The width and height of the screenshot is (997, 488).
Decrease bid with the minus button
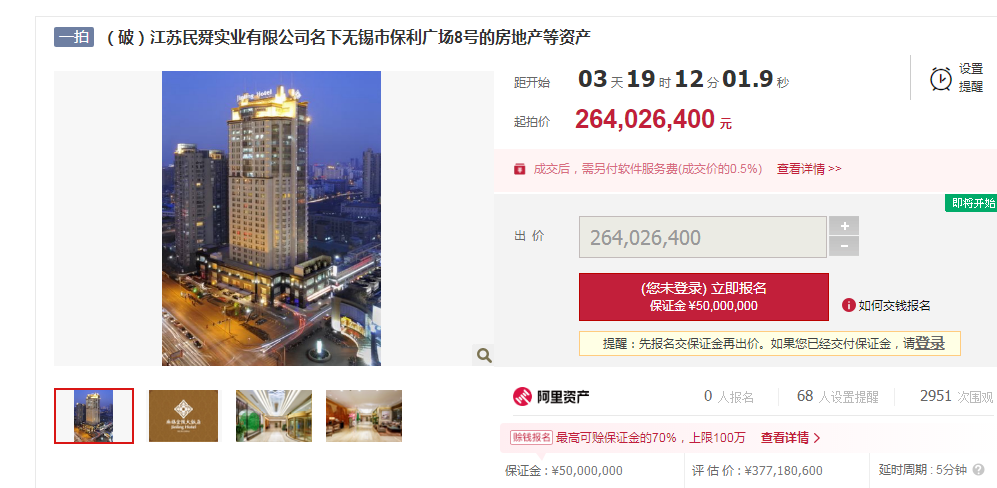click(x=844, y=246)
